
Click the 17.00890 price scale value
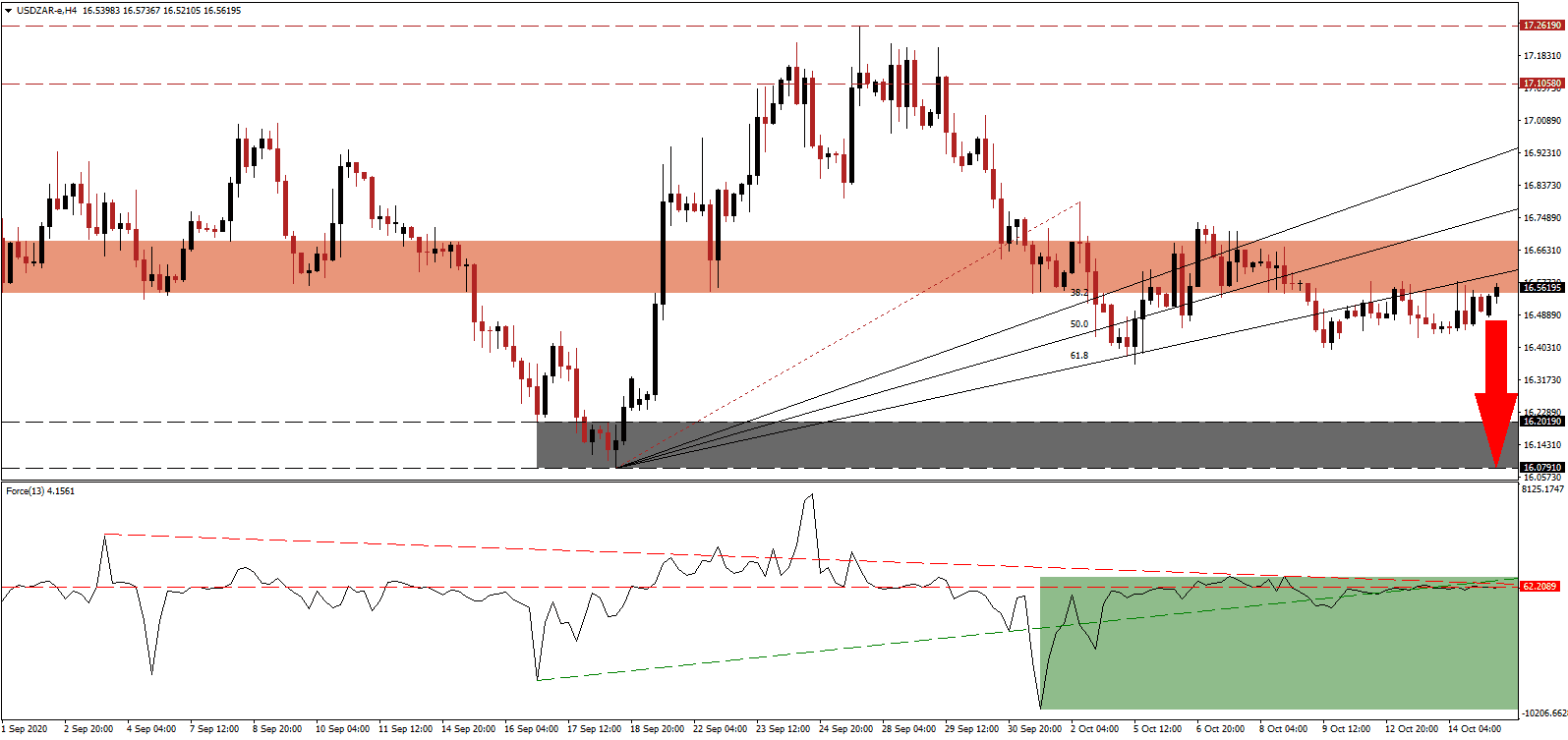click(x=1541, y=121)
